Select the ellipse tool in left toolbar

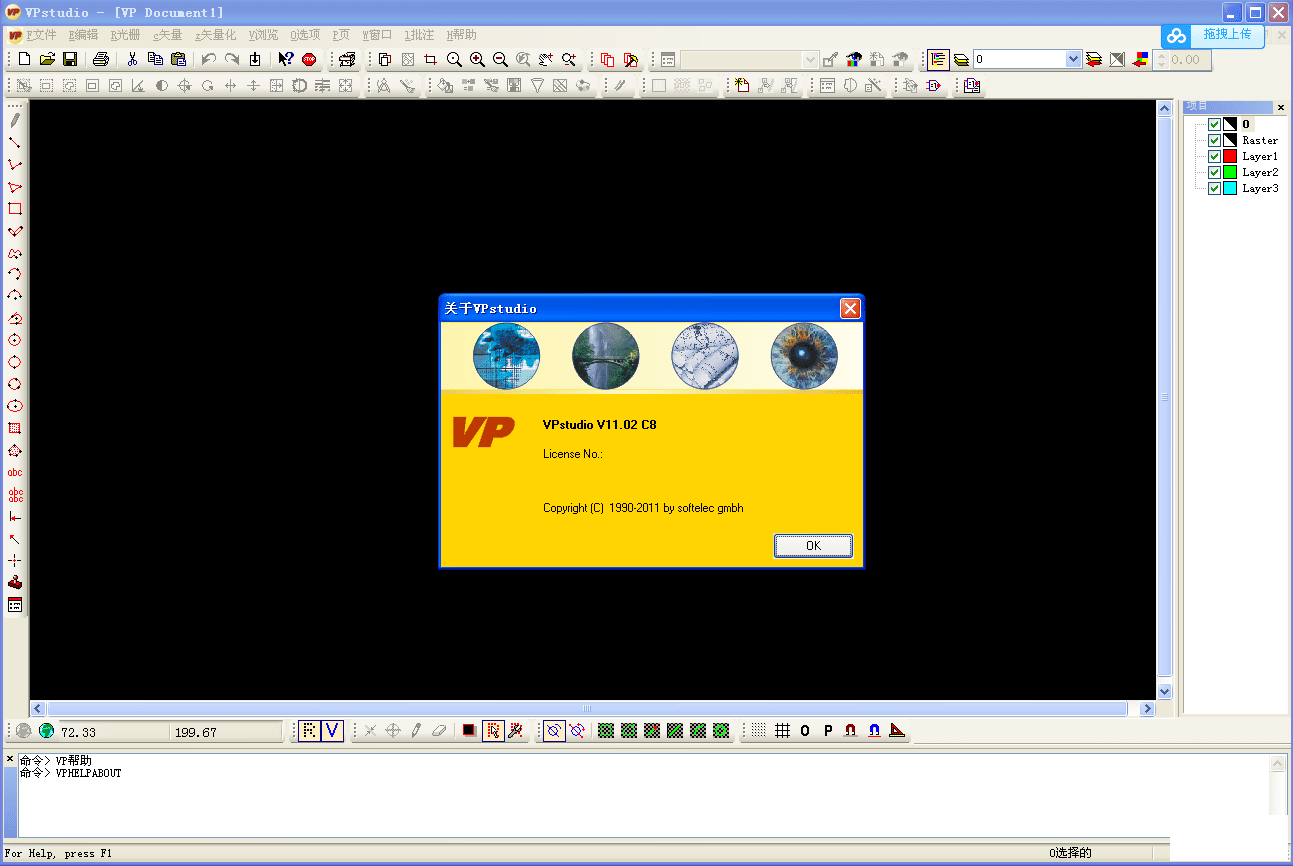pyautogui.click(x=15, y=406)
